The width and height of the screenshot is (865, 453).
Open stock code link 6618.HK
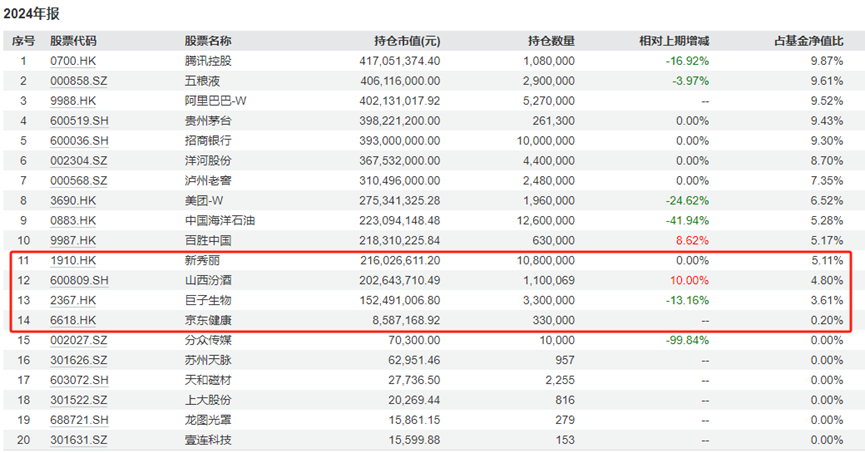73,320
